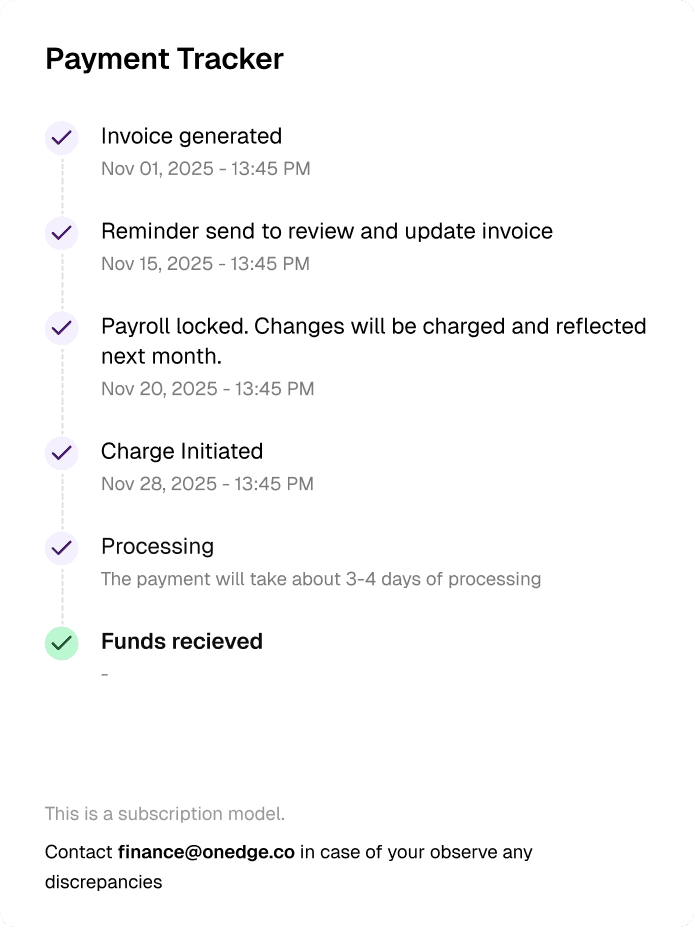Select the Payroll locked step checkmark
The image size is (695, 928).
point(62,328)
